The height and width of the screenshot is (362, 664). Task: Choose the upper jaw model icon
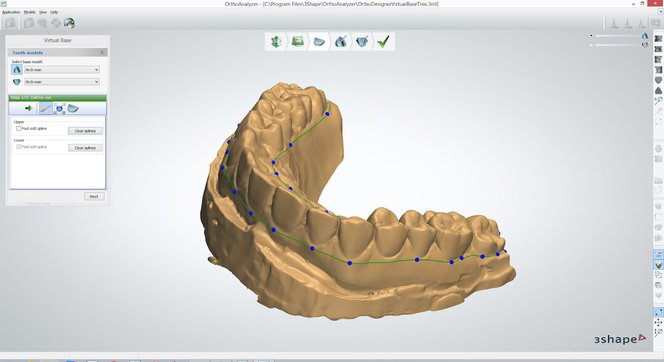17,69
